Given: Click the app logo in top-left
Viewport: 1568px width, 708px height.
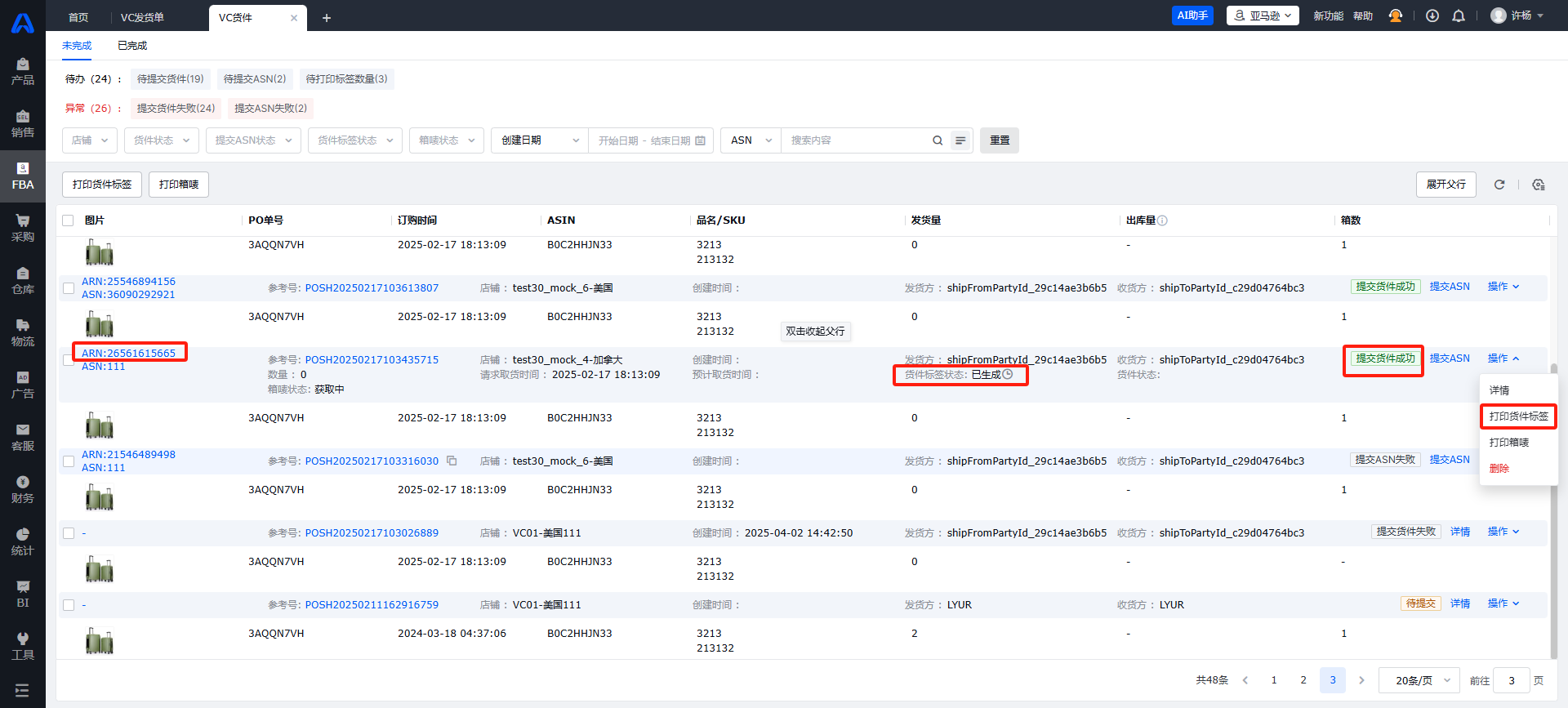Looking at the screenshot, I should (x=23, y=23).
